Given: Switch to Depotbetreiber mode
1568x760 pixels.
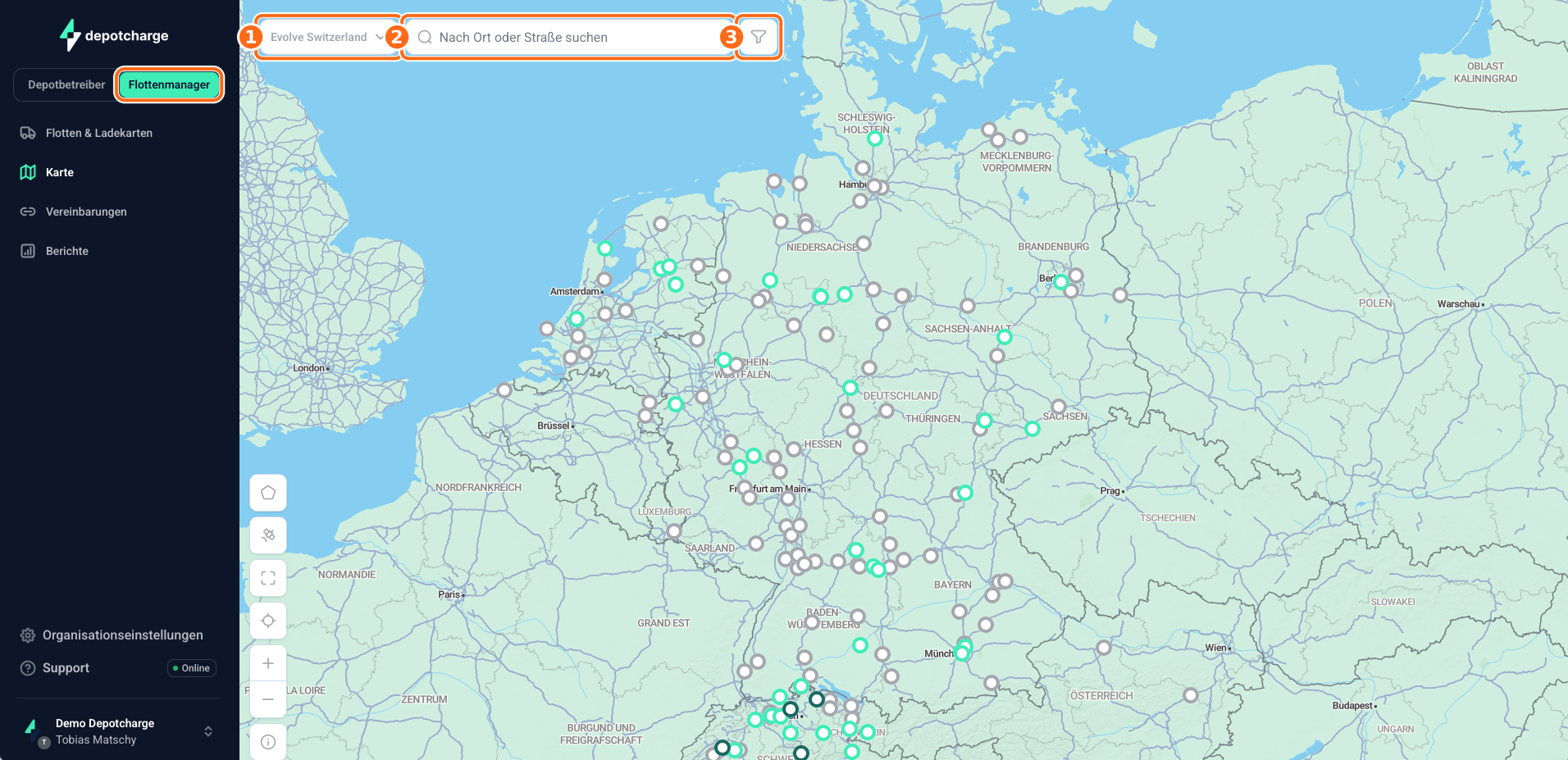Looking at the screenshot, I should pyautogui.click(x=66, y=84).
